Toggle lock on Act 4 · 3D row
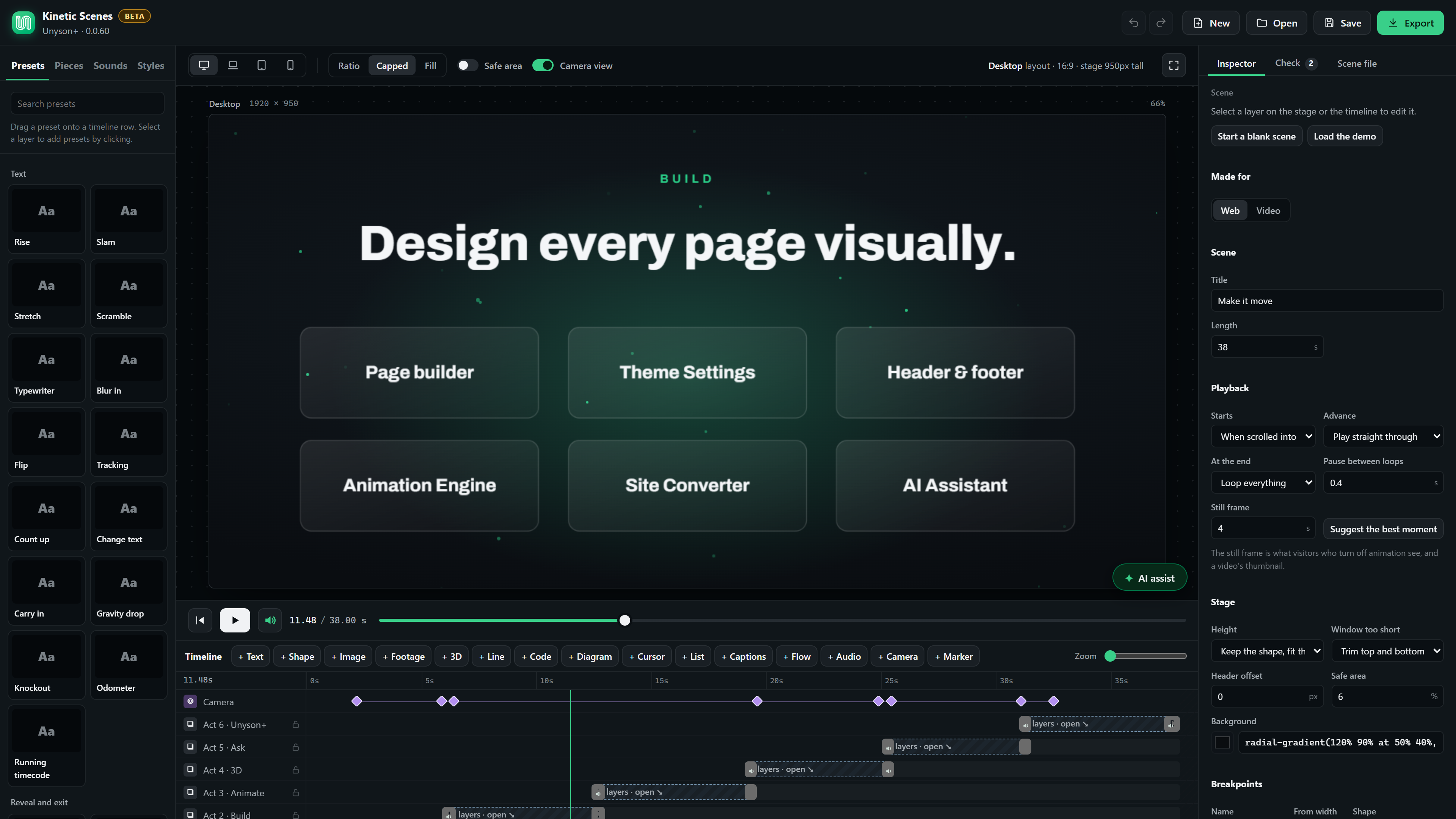The width and height of the screenshot is (1456, 819). [296, 770]
